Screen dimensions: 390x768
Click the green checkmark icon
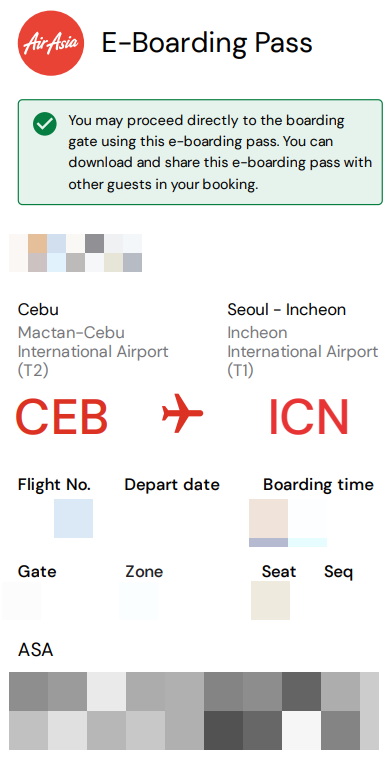point(45,124)
